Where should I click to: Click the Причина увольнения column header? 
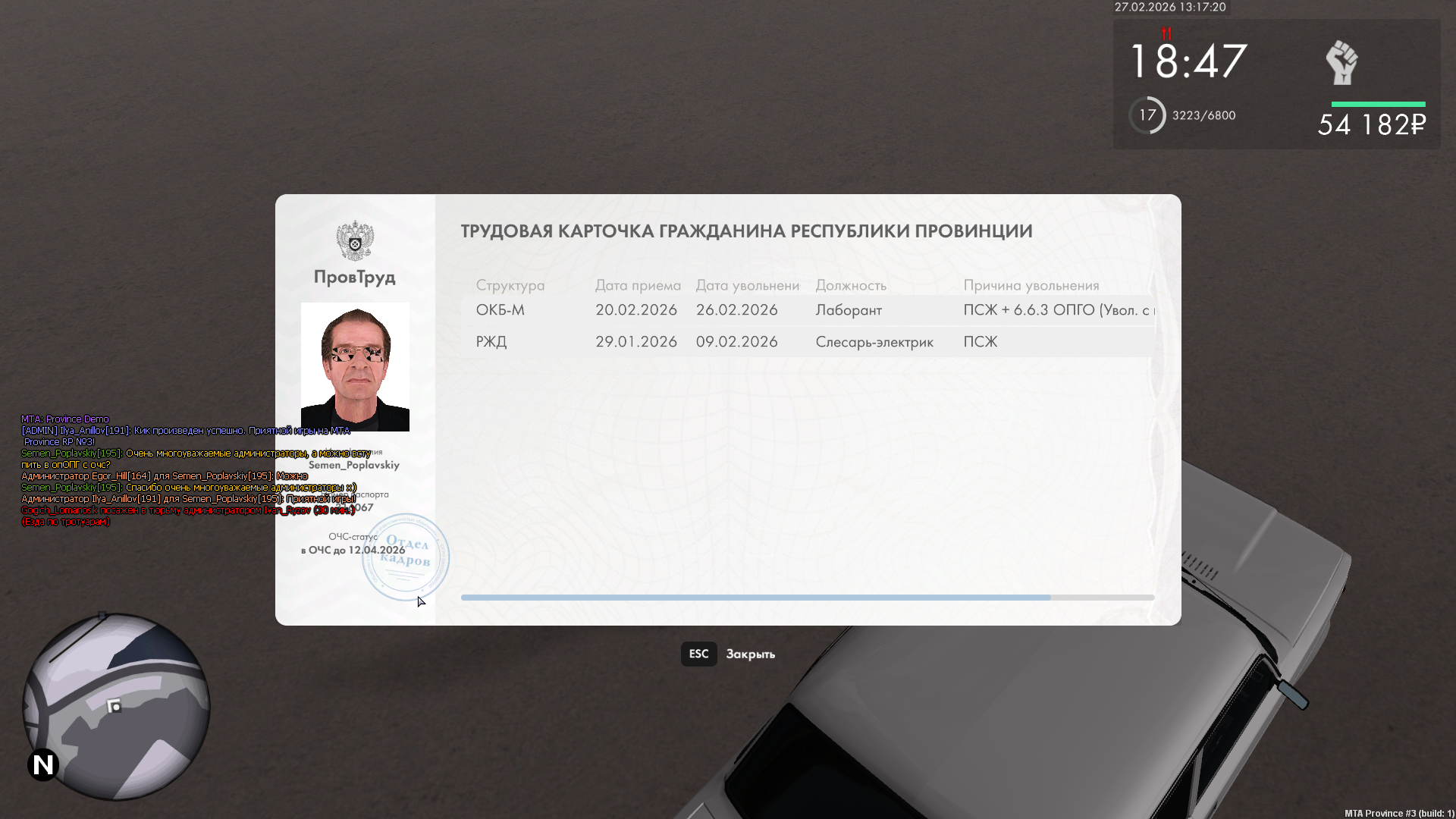[1031, 285]
